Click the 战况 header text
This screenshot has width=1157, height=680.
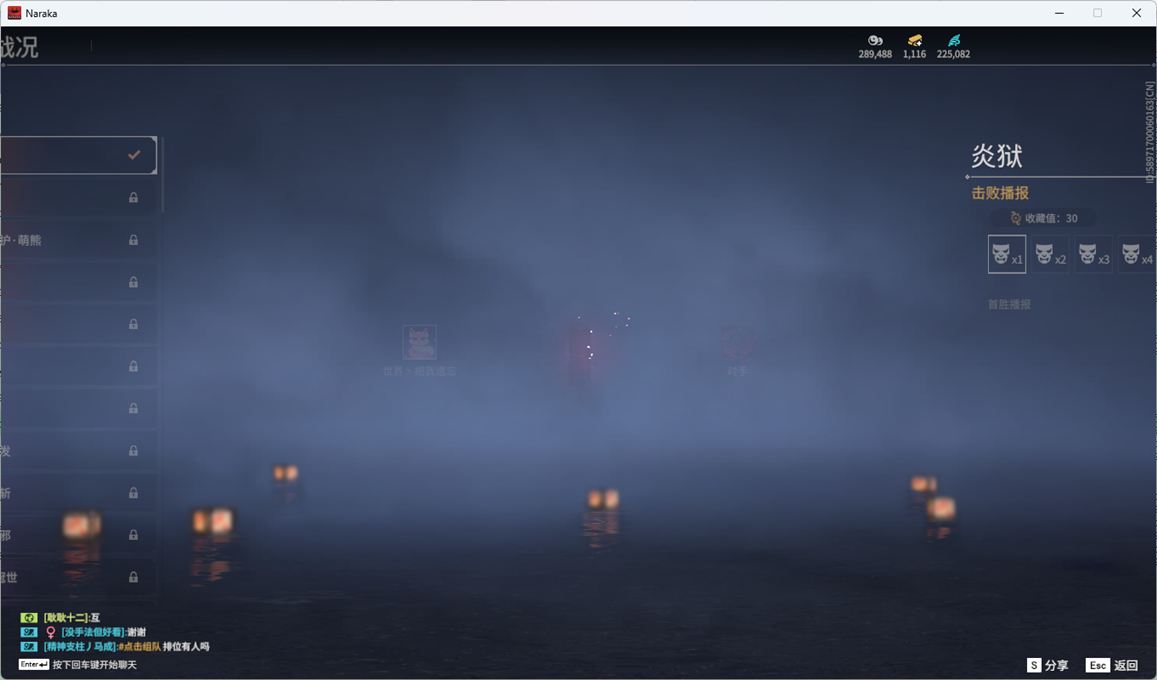click(18, 47)
